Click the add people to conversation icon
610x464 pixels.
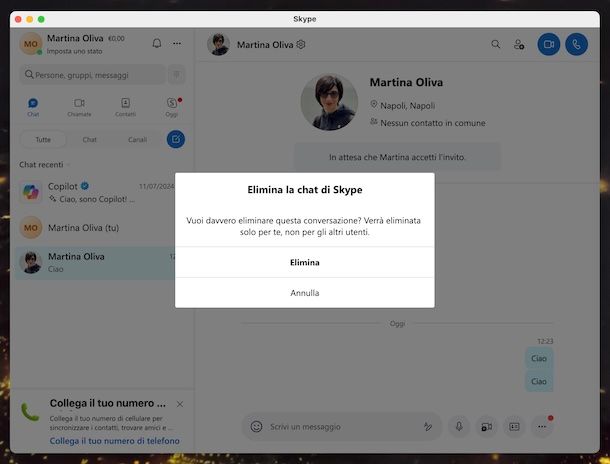pos(519,44)
